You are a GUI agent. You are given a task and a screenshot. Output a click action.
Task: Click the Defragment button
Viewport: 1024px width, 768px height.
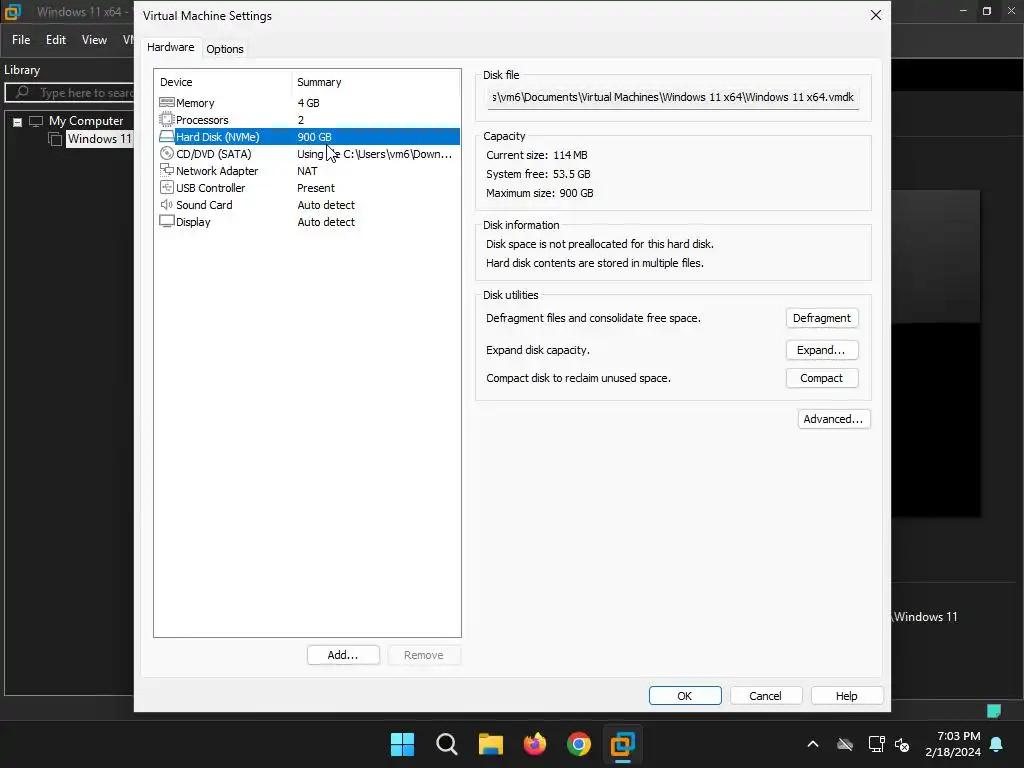pyautogui.click(x=822, y=318)
